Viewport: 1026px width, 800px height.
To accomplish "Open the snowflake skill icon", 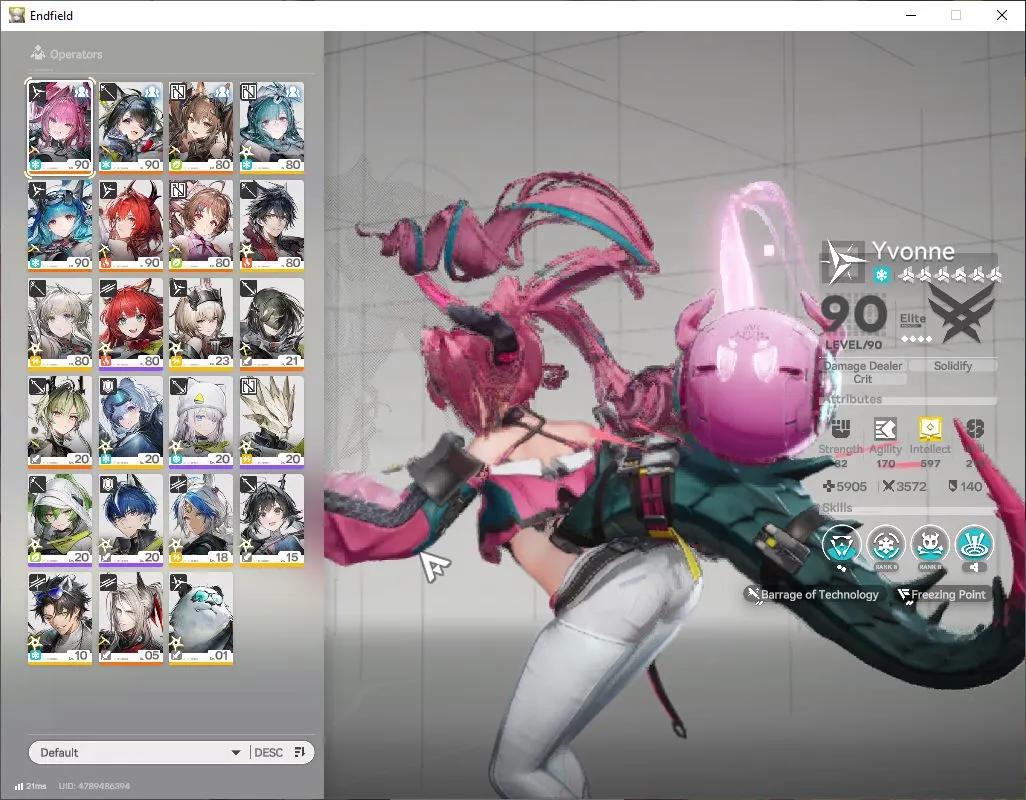I will 885,544.
